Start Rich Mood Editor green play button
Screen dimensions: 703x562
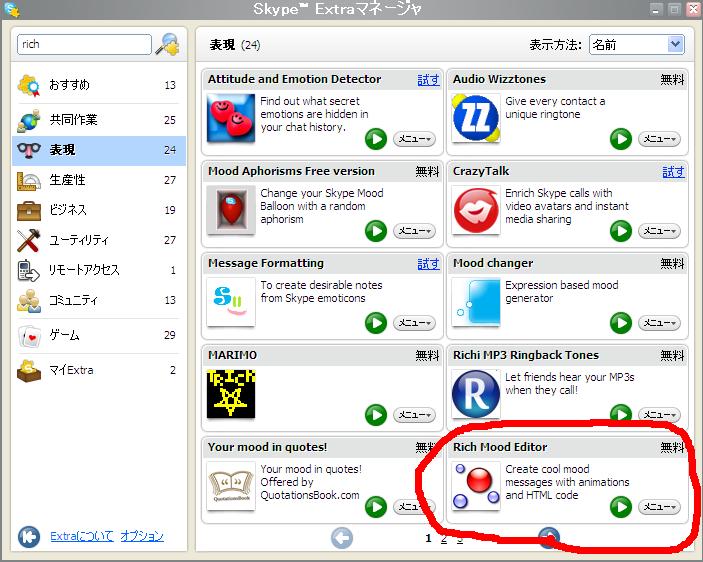[621, 507]
